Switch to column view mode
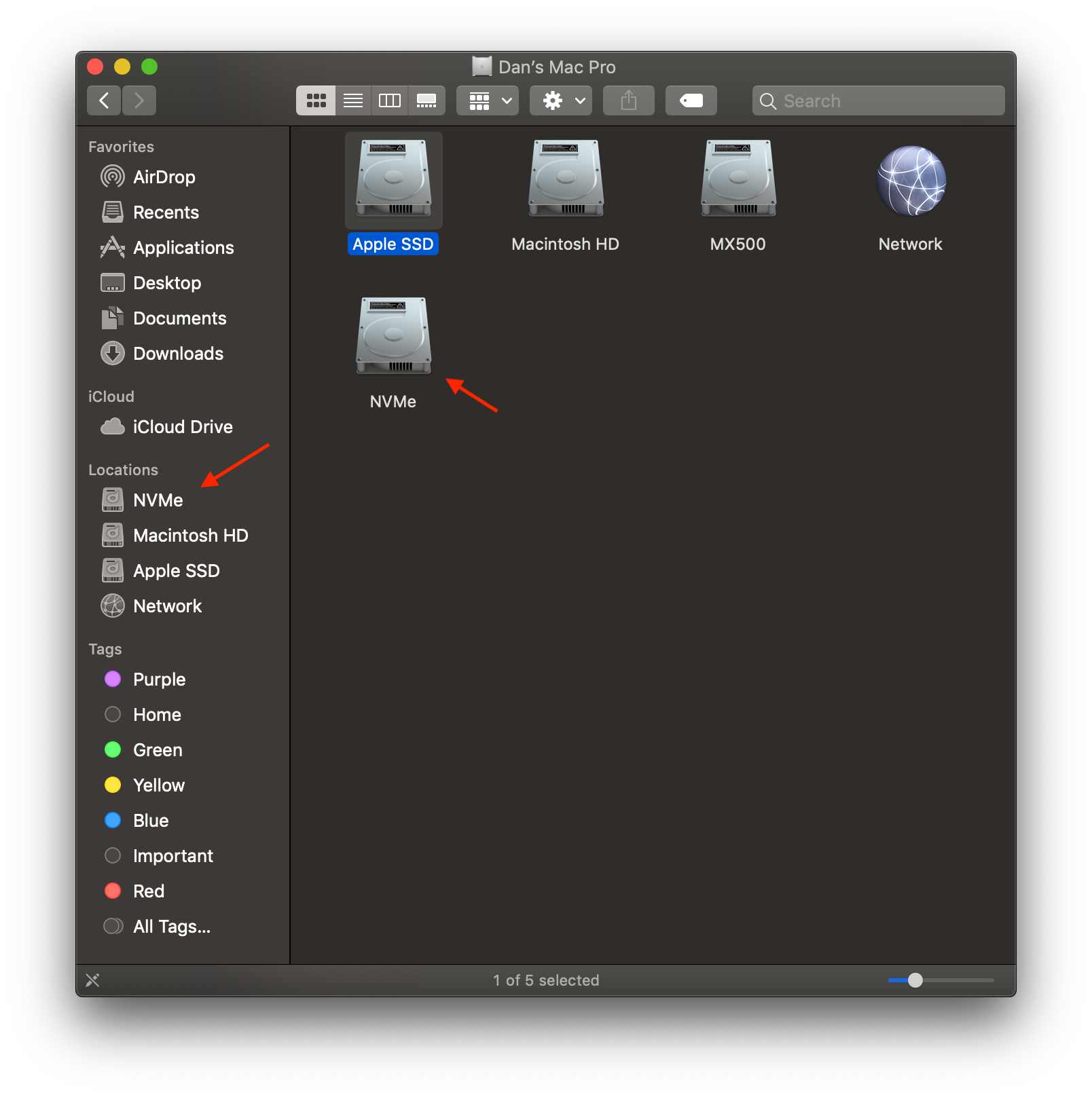This screenshot has height=1097, width=1092. point(390,100)
